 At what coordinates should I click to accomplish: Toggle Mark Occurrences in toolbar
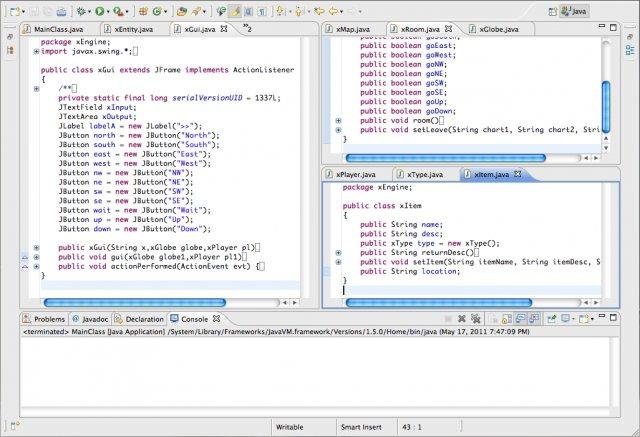pyautogui.click(x=235, y=11)
